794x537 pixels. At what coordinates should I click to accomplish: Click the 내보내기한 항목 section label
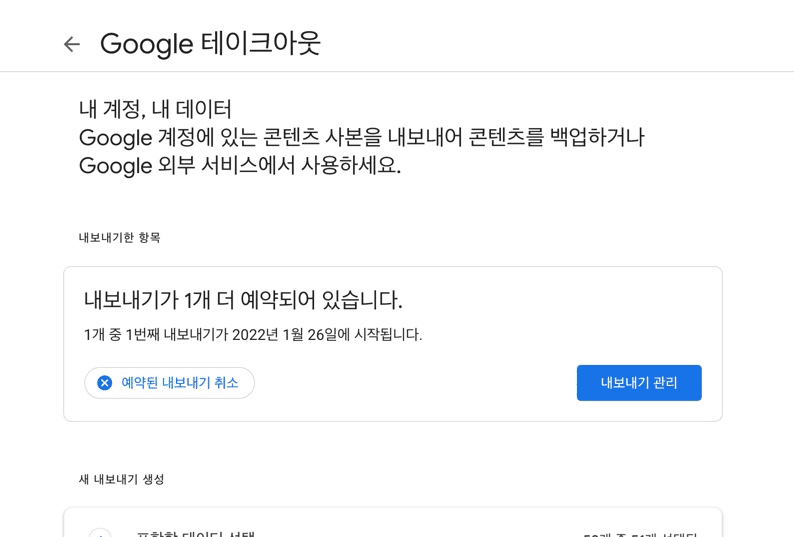(x=120, y=238)
